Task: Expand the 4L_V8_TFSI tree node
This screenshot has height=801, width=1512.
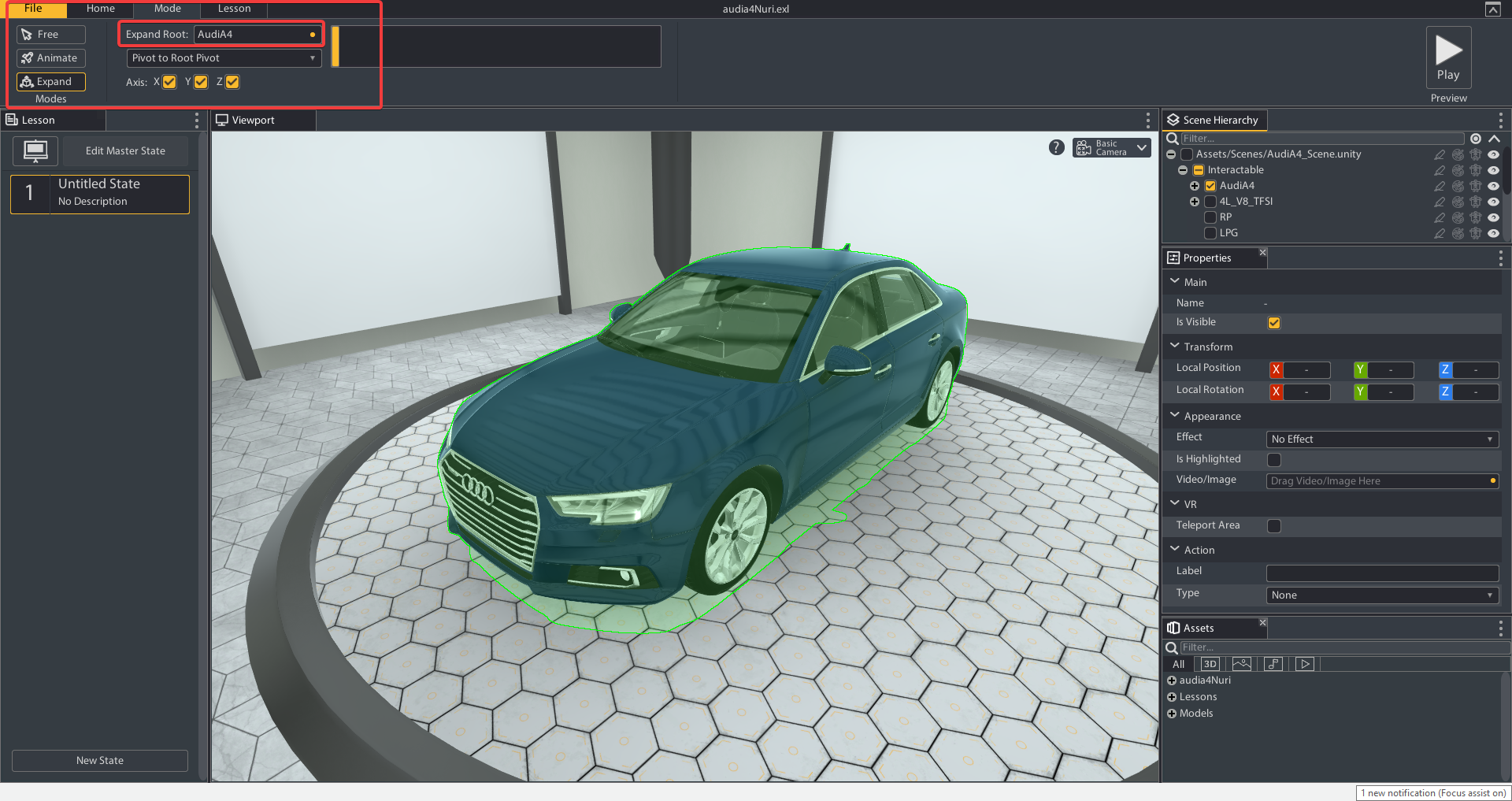Action: (x=1195, y=202)
